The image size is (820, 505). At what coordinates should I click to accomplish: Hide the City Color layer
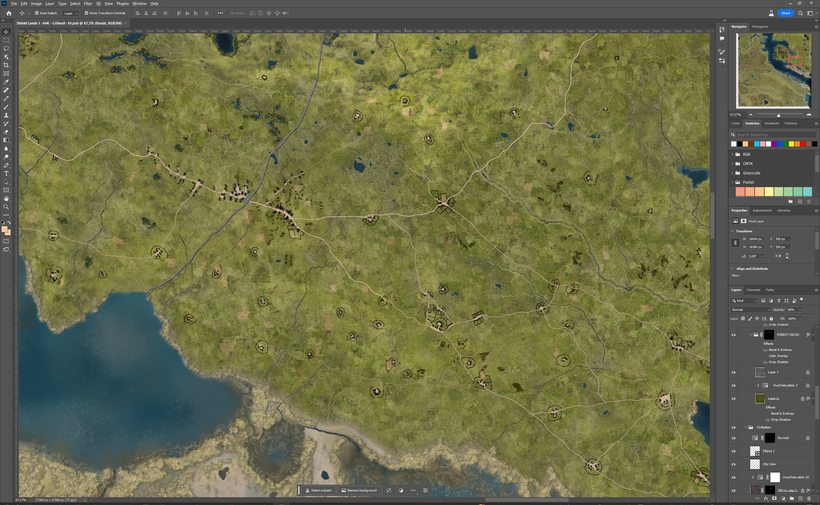coord(733,464)
